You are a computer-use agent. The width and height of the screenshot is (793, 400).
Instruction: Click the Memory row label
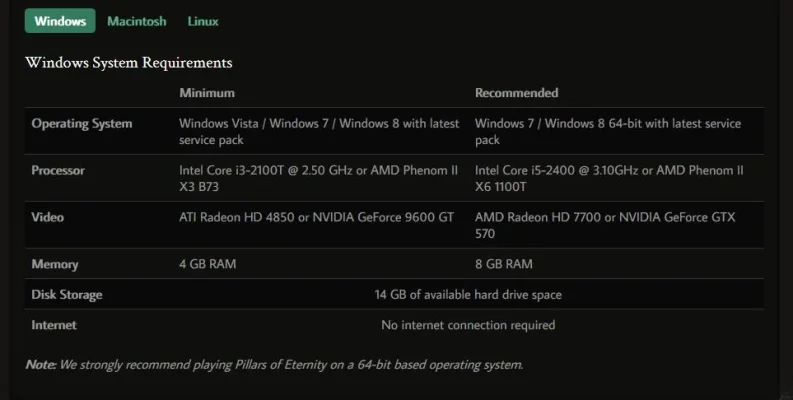[55, 265]
